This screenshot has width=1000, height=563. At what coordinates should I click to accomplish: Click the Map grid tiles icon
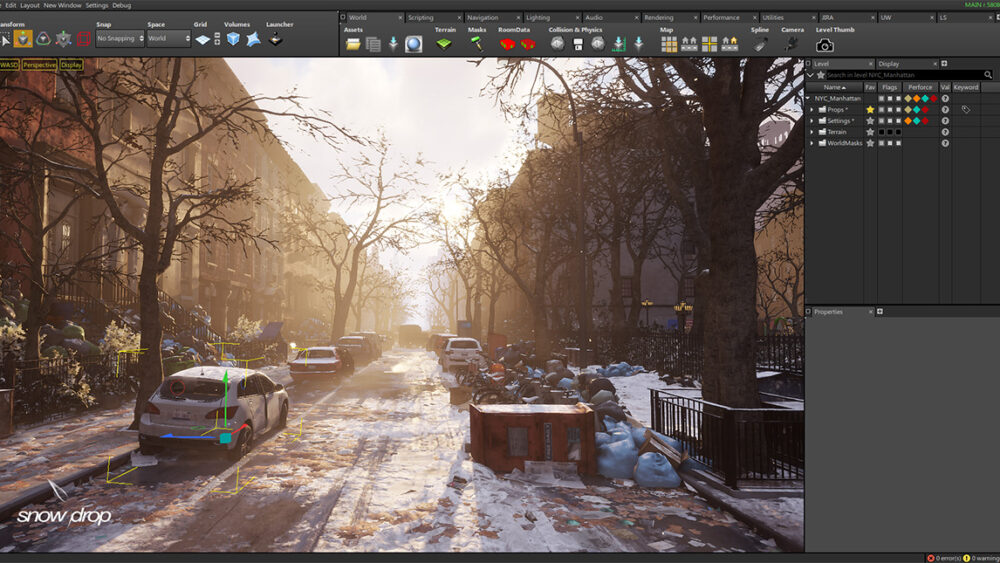(669, 44)
